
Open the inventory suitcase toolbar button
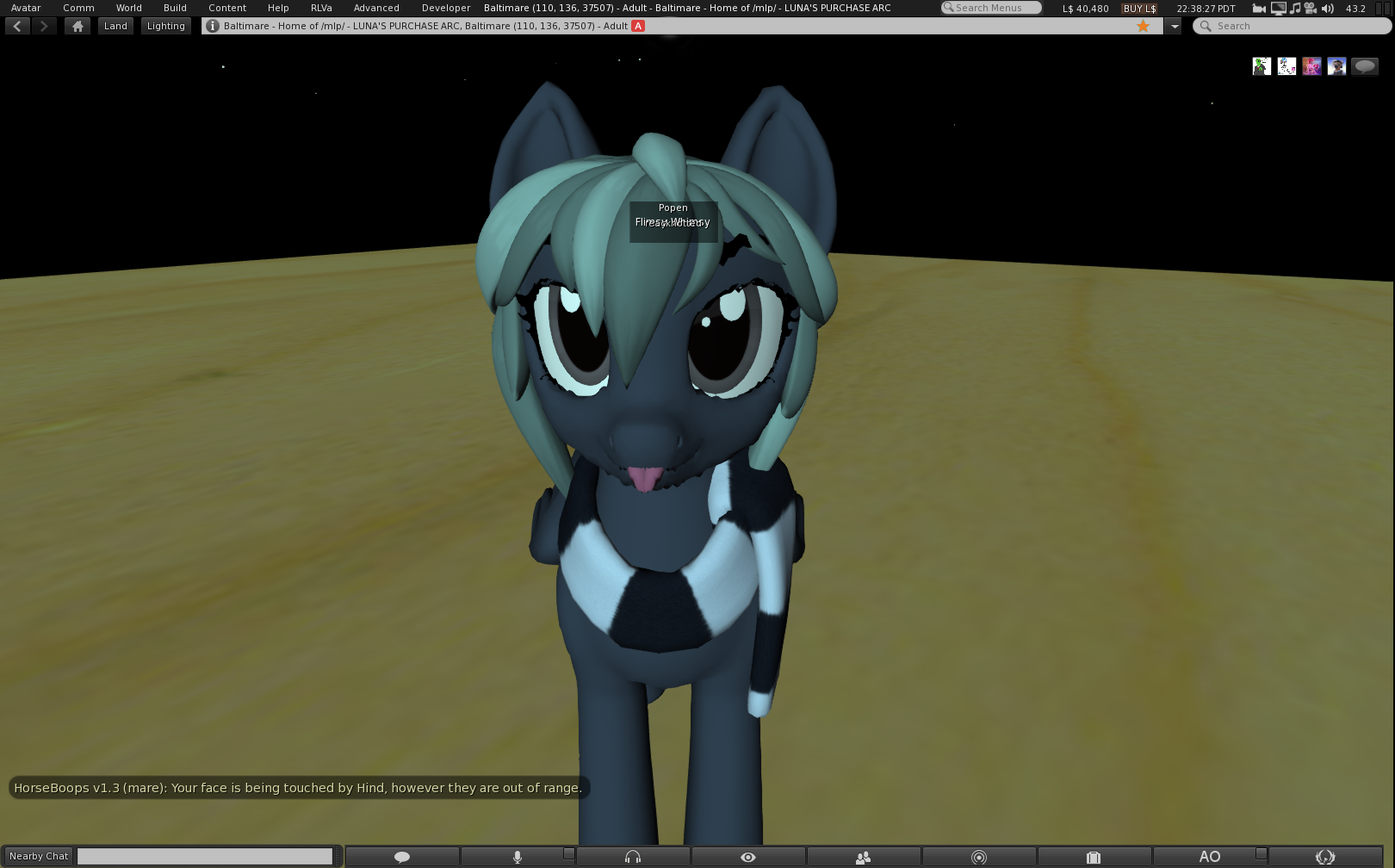pyautogui.click(x=1094, y=857)
